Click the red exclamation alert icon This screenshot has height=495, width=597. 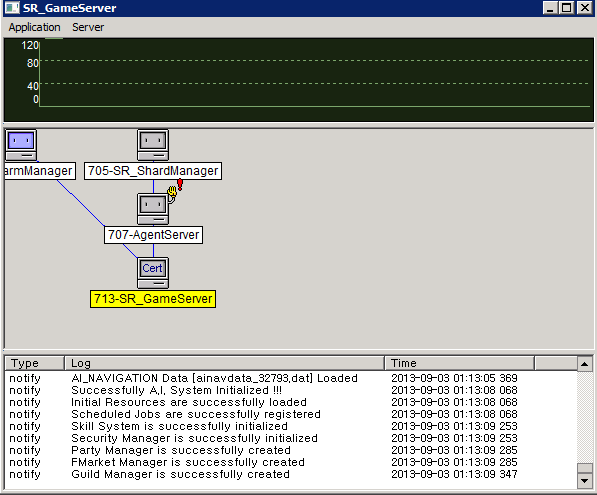180,185
